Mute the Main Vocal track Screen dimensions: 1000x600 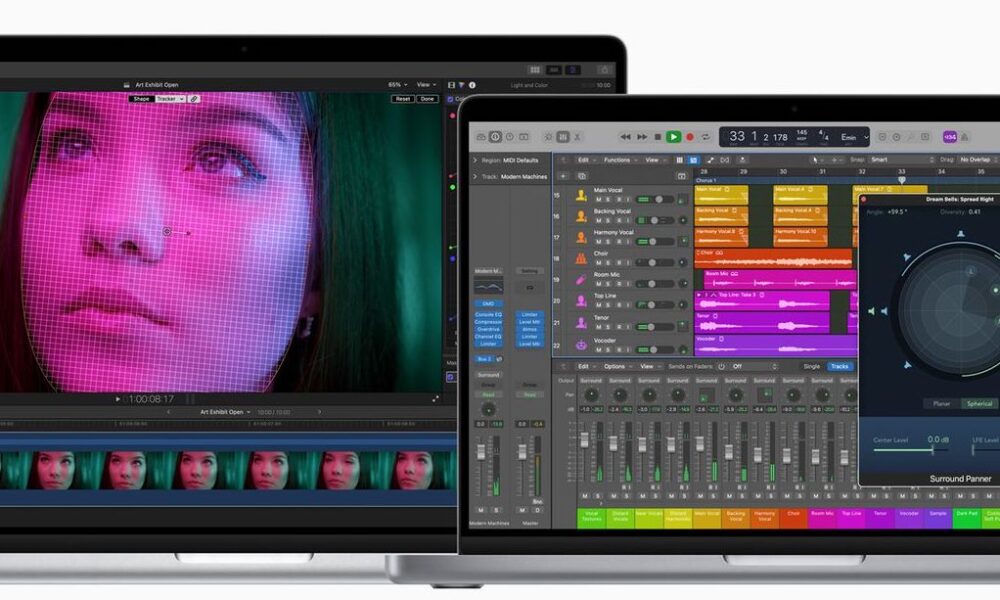pyautogui.click(x=598, y=200)
